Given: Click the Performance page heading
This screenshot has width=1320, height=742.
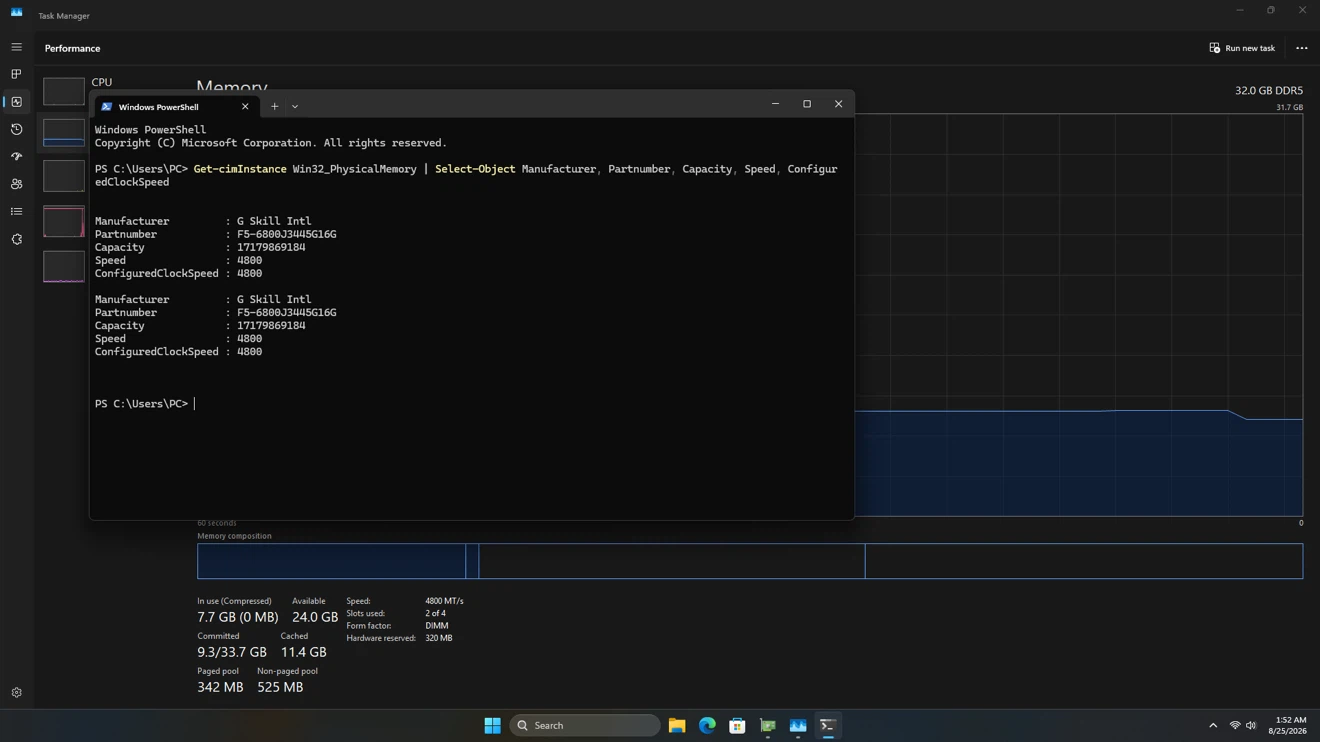Looking at the screenshot, I should [x=72, y=48].
